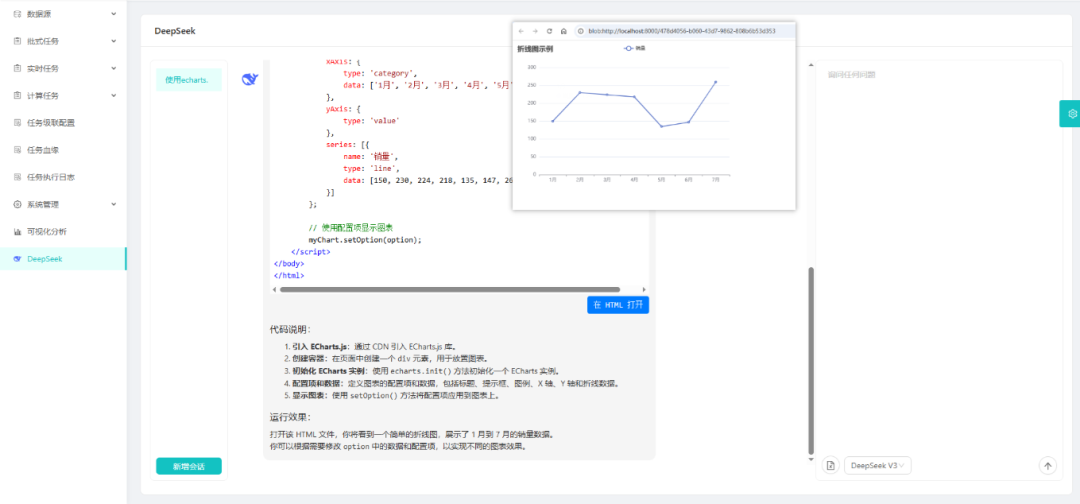Click the 计算任务 clipboard icon
Image resolution: width=1080 pixels, height=504 pixels.
point(18,96)
